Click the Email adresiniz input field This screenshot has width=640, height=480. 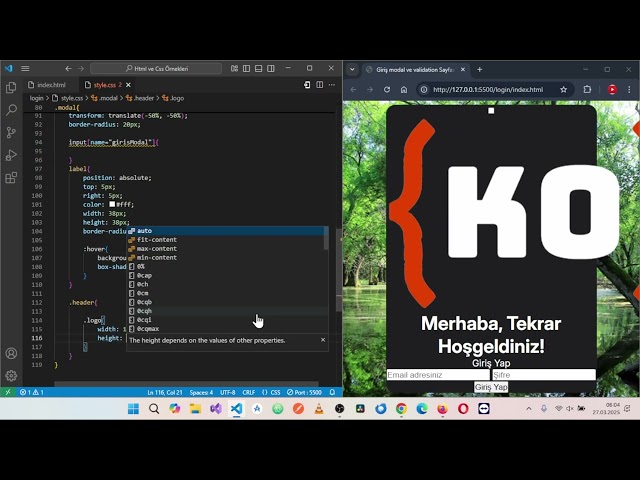coord(438,375)
